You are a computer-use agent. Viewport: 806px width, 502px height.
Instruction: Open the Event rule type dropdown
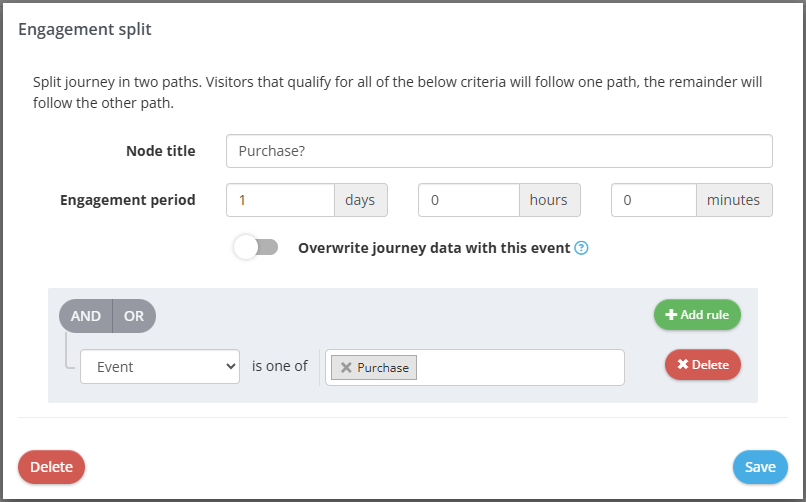pyautogui.click(x=160, y=367)
